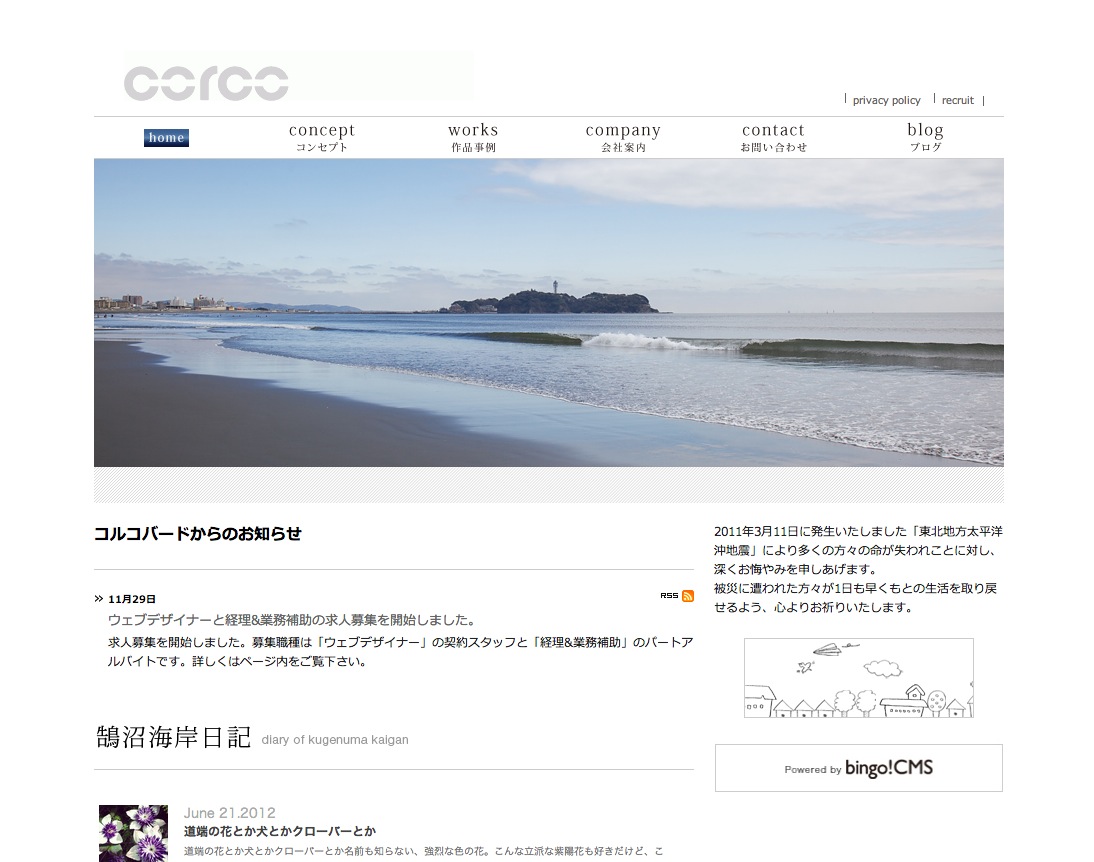Navigate to the contact page
The image size is (1094, 862).
773,137
